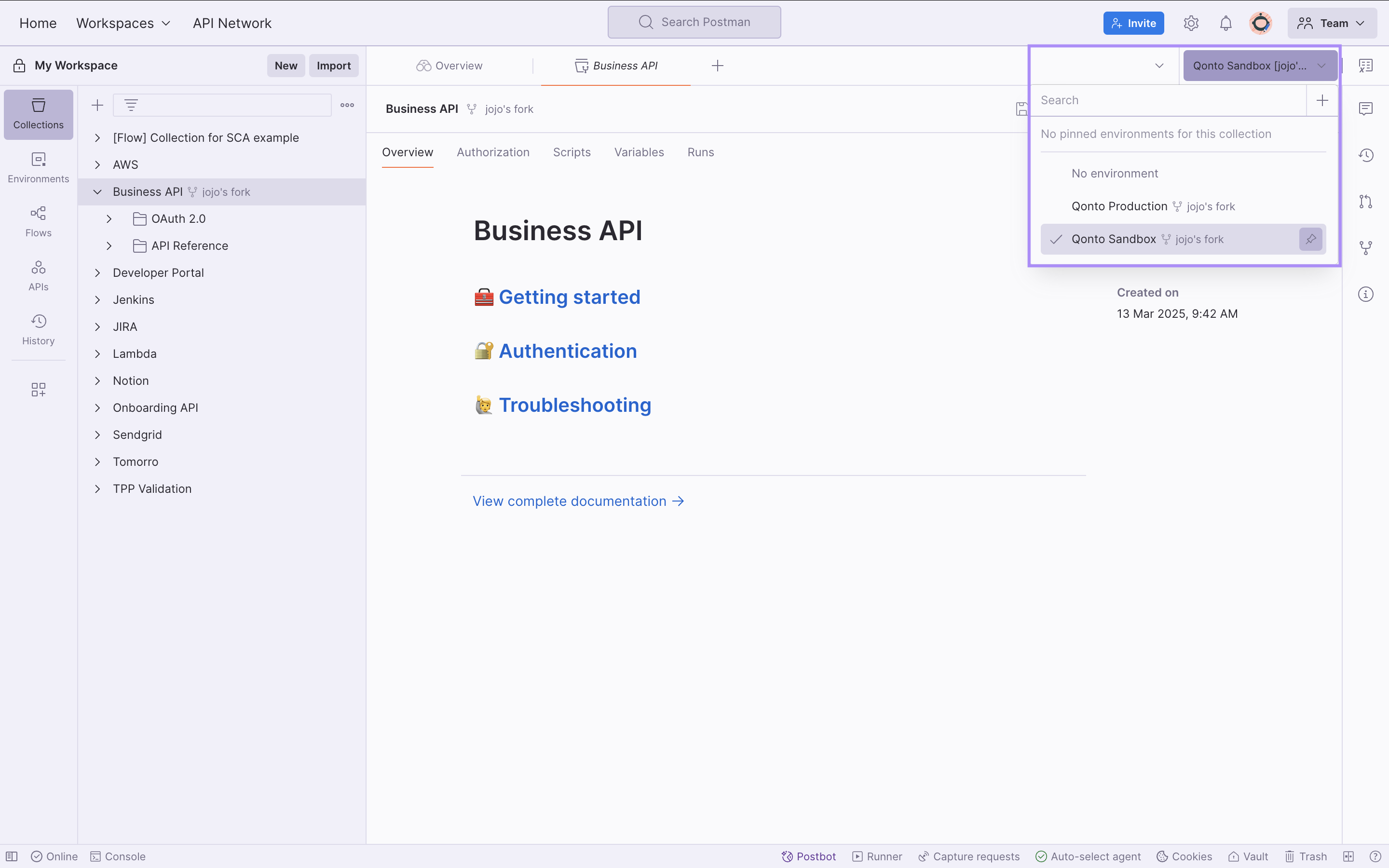Click the Import button
Viewport: 1389px width, 868px height.
click(333, 66)
